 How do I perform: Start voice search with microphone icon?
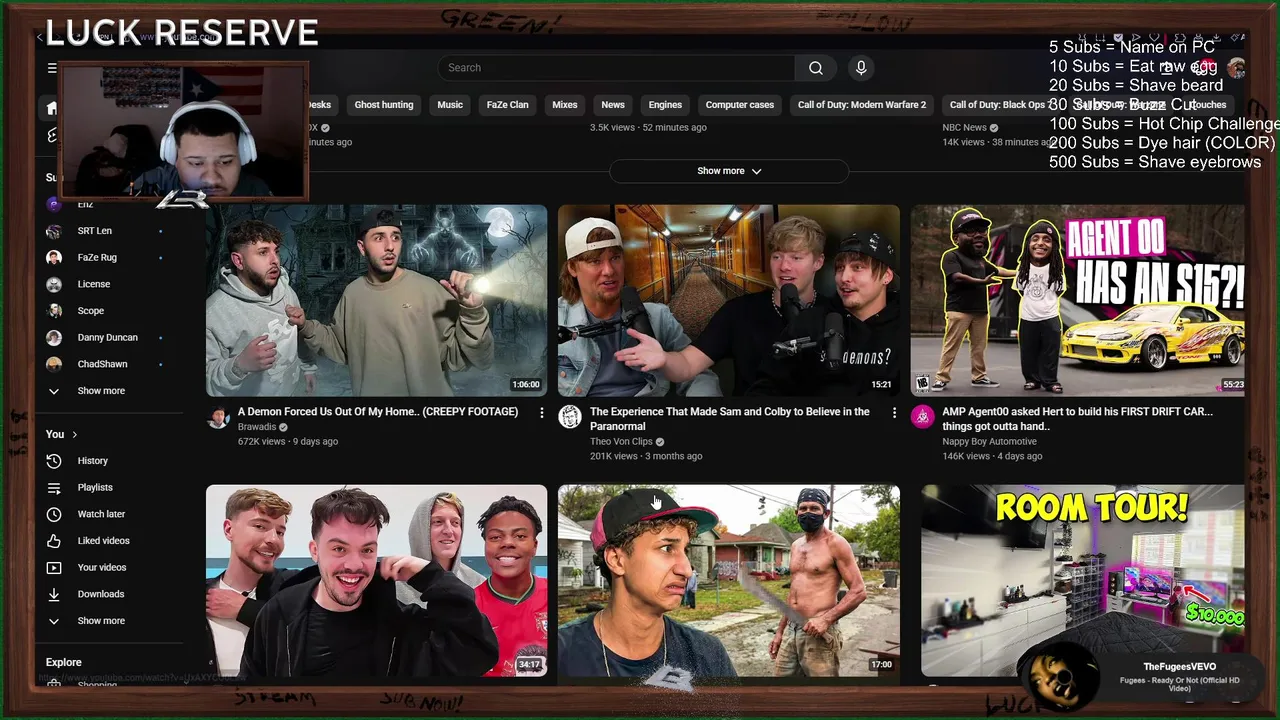861,68
